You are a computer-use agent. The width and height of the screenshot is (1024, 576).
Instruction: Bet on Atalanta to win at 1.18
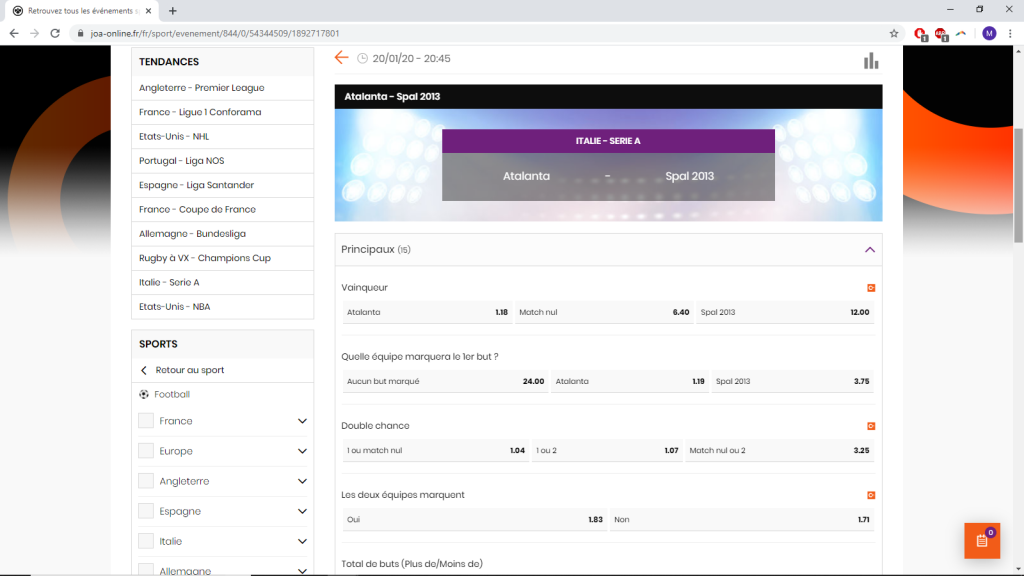[428, 312]
